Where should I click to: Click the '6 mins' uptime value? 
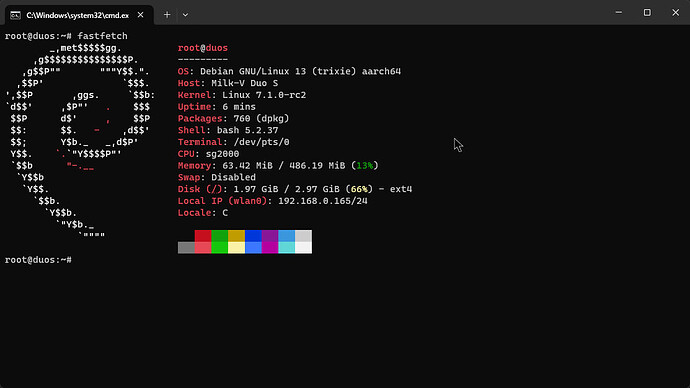[239, 107]
